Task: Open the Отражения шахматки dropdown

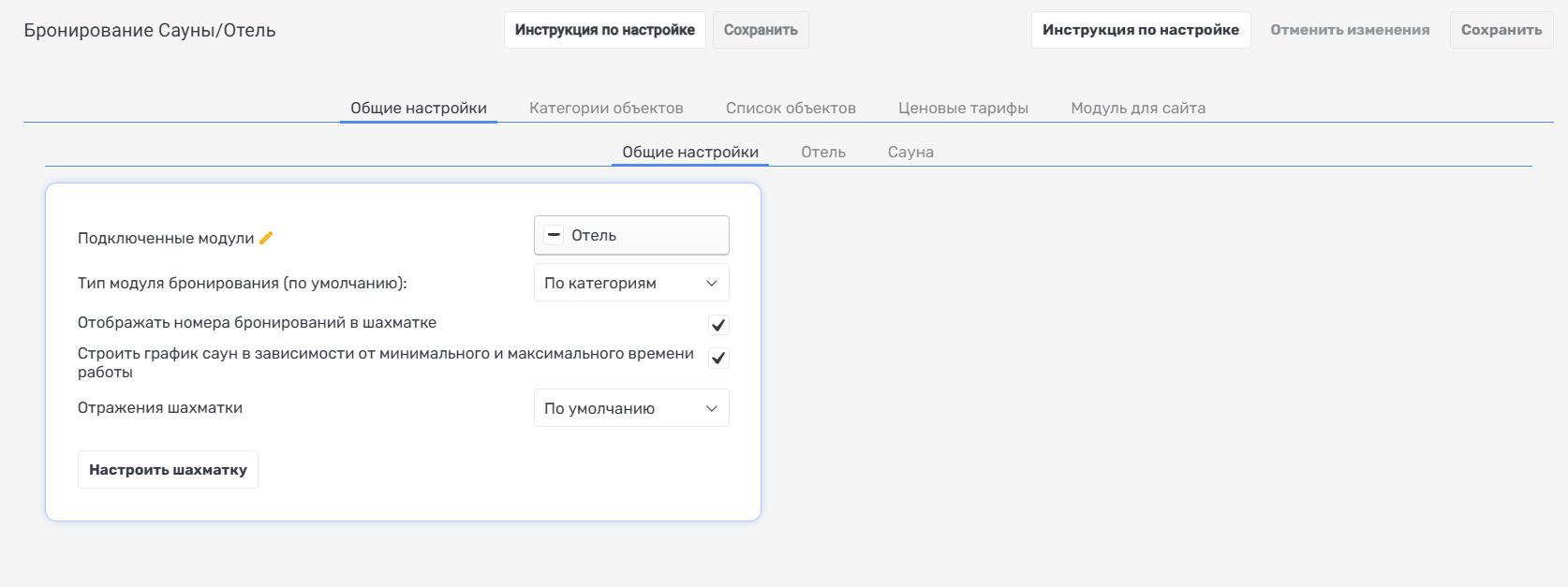Action: (x=631, y=408)
